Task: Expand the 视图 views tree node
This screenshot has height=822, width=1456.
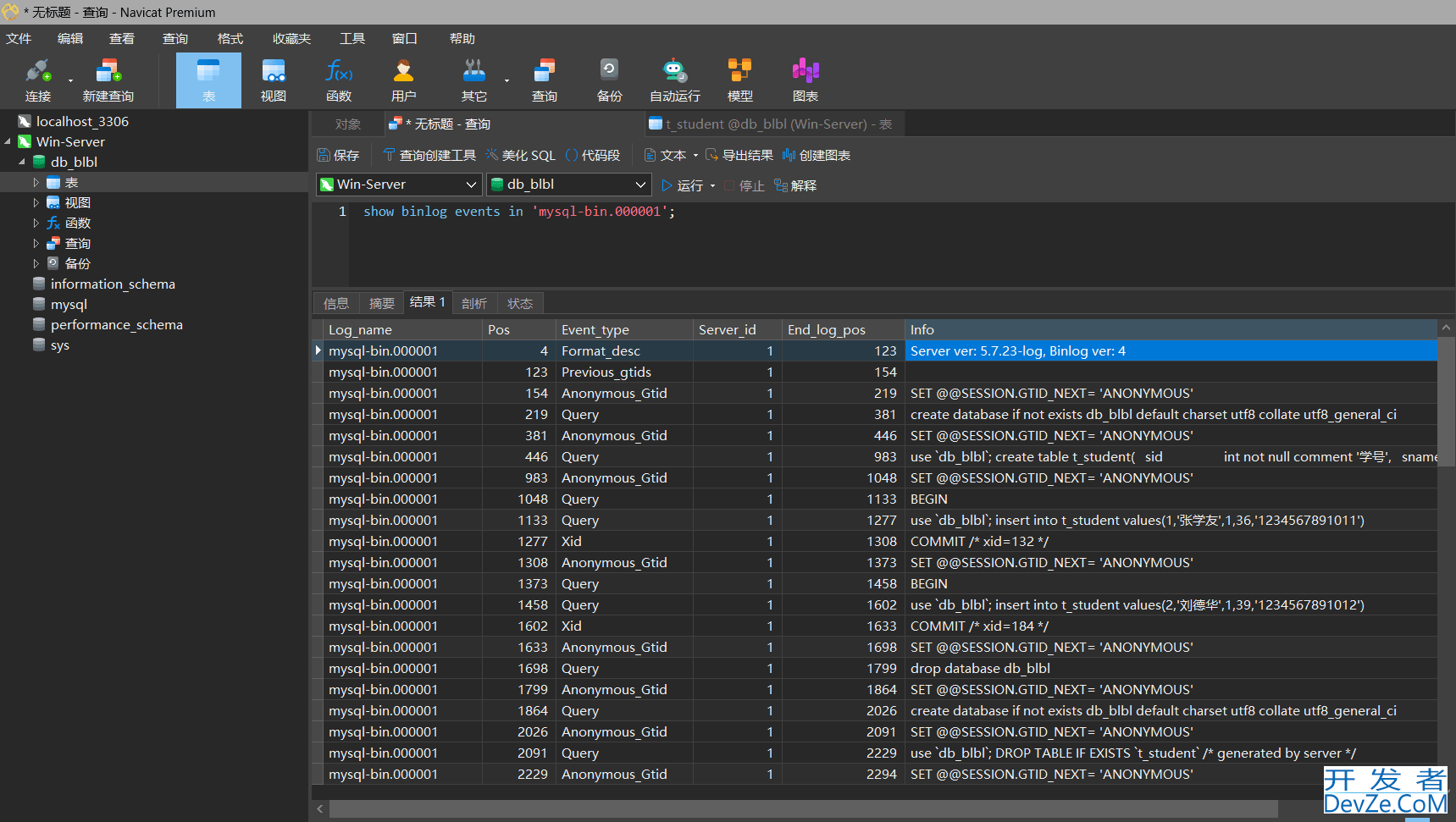Action: [x=36, y=202]
